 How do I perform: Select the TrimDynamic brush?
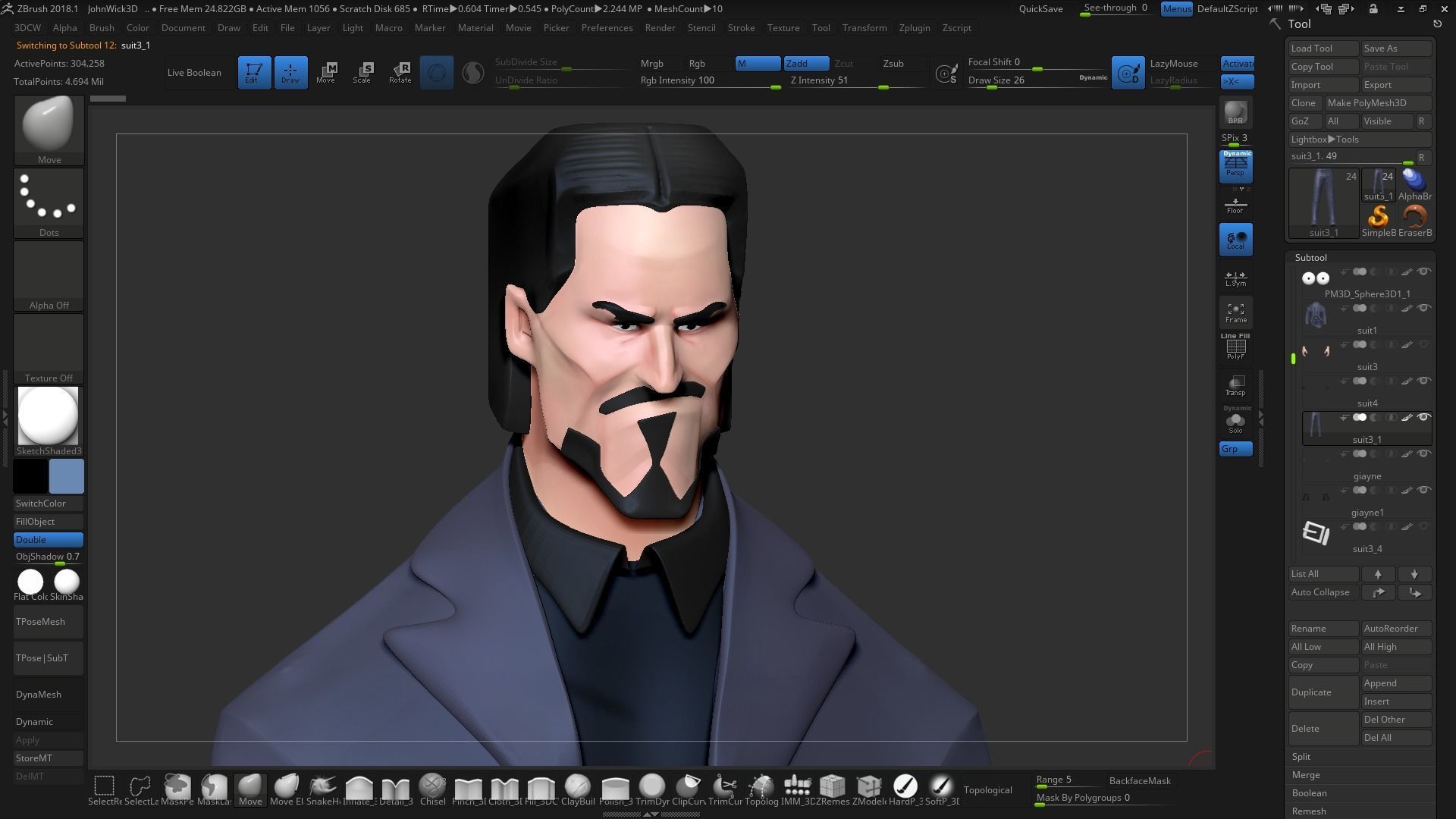click(651, 790)
